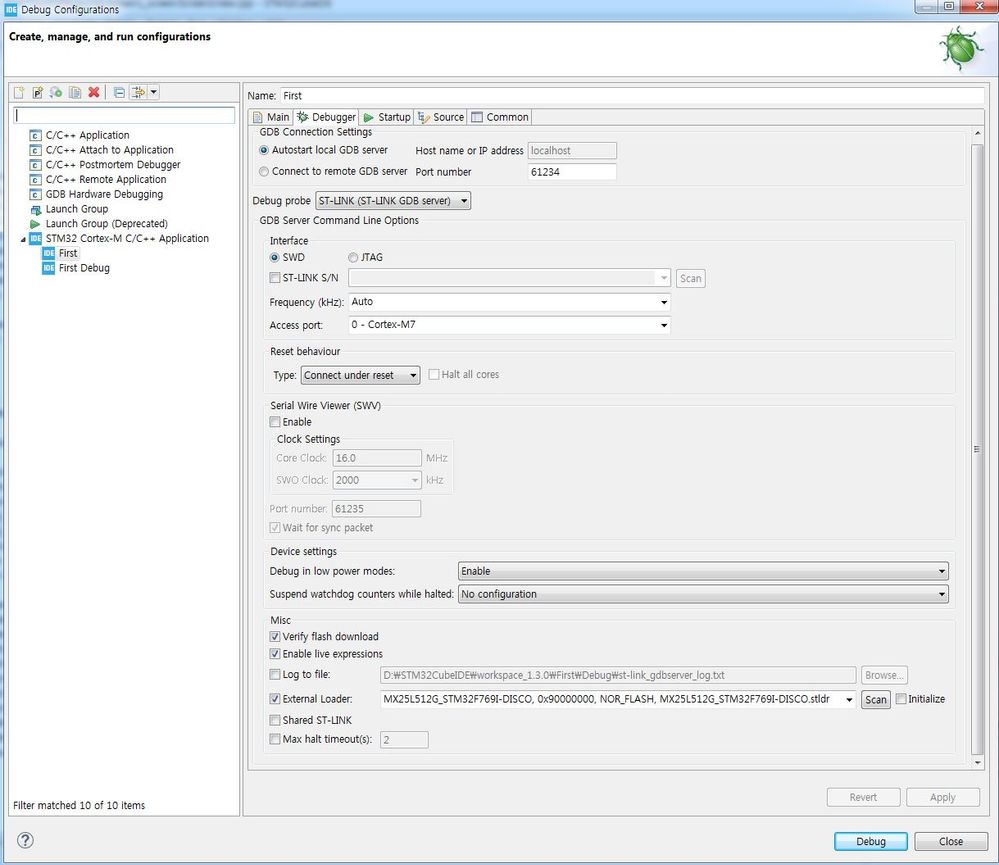This screenshot has width=999, height=865.
Task: Switch to the Main tab
Action: tap(271, 117)
